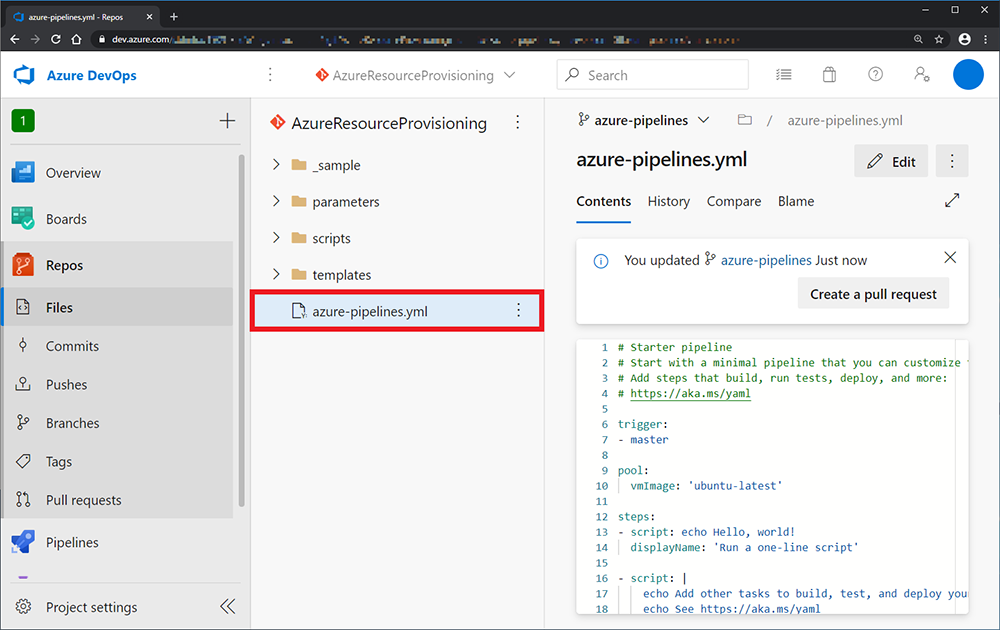Screen dimensions: 1000x630
Task: Expand the _sample folder
Action: tap(276, 165)
